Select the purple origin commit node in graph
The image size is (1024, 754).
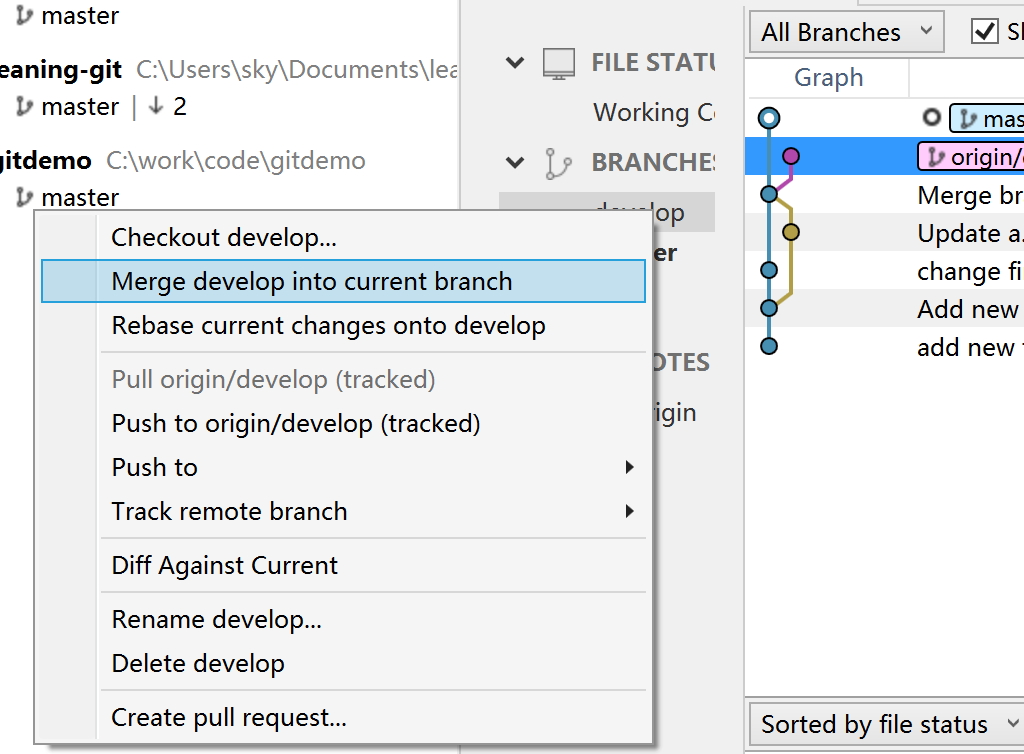(791, 156)
